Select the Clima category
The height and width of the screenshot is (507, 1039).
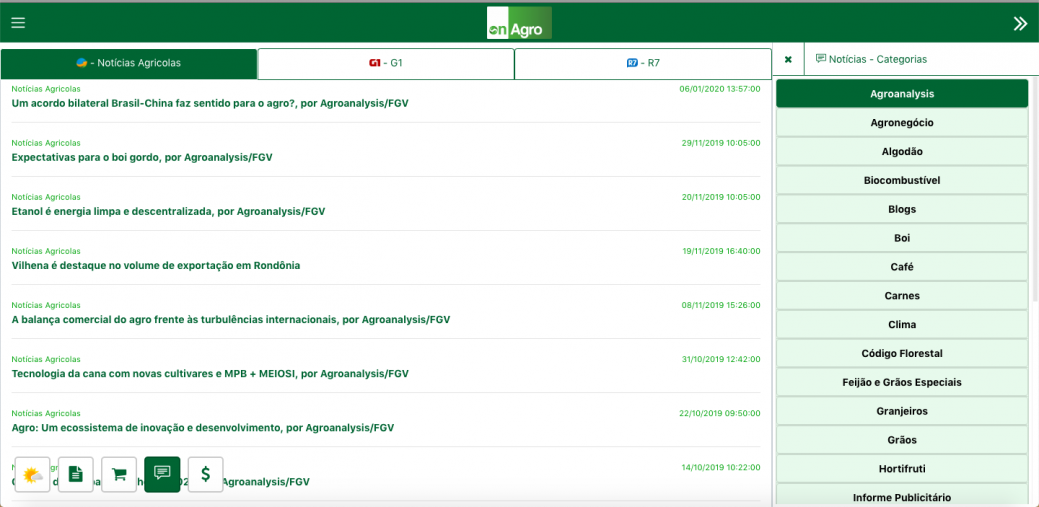click(902, 325)
